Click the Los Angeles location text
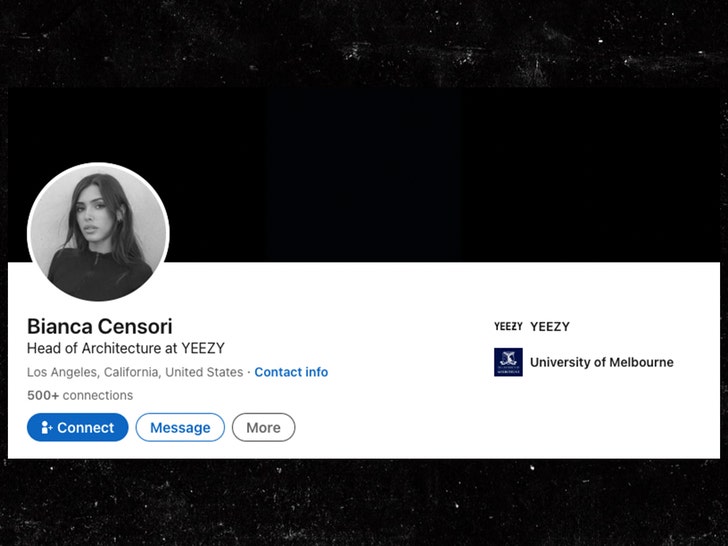This screenshot has width=728, height=546. [135, 372]
